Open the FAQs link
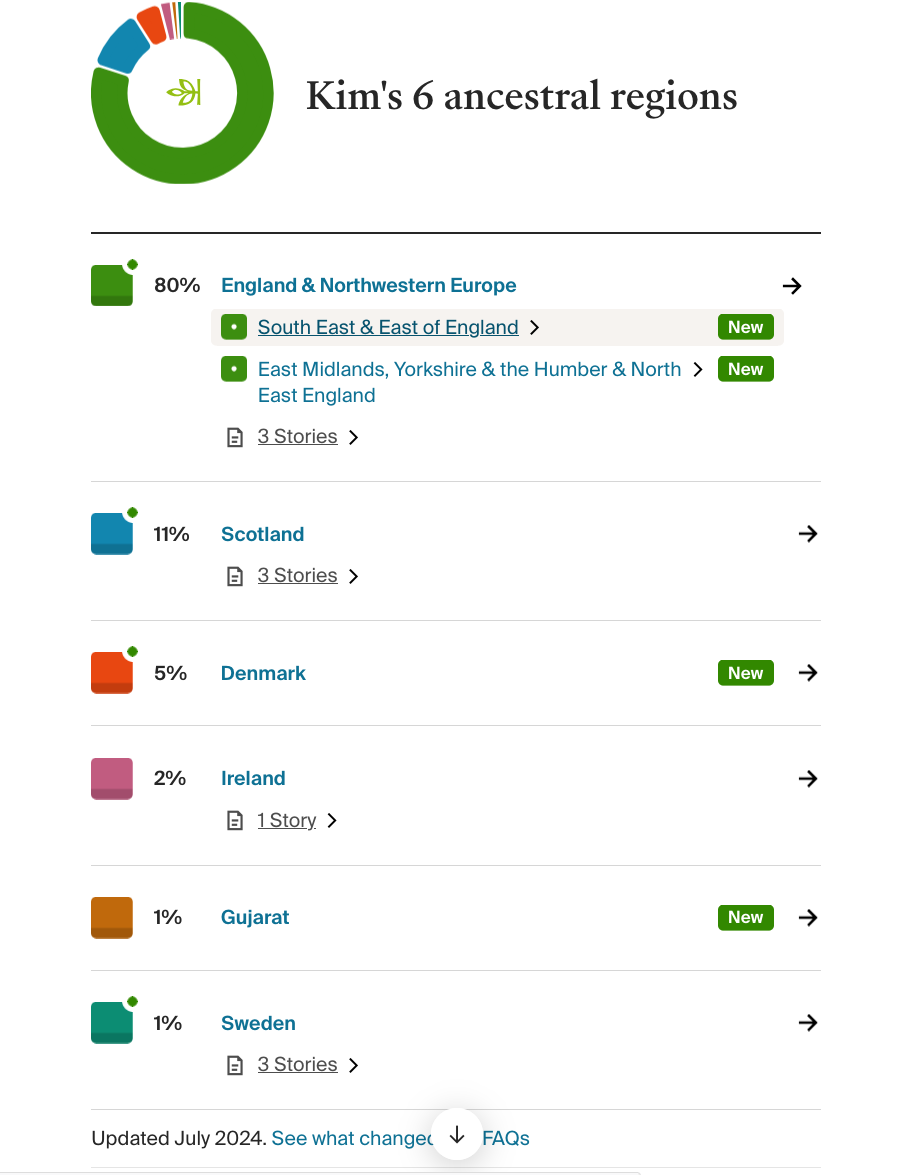This screenshot has height=1175, width=907. point(506,1138)
